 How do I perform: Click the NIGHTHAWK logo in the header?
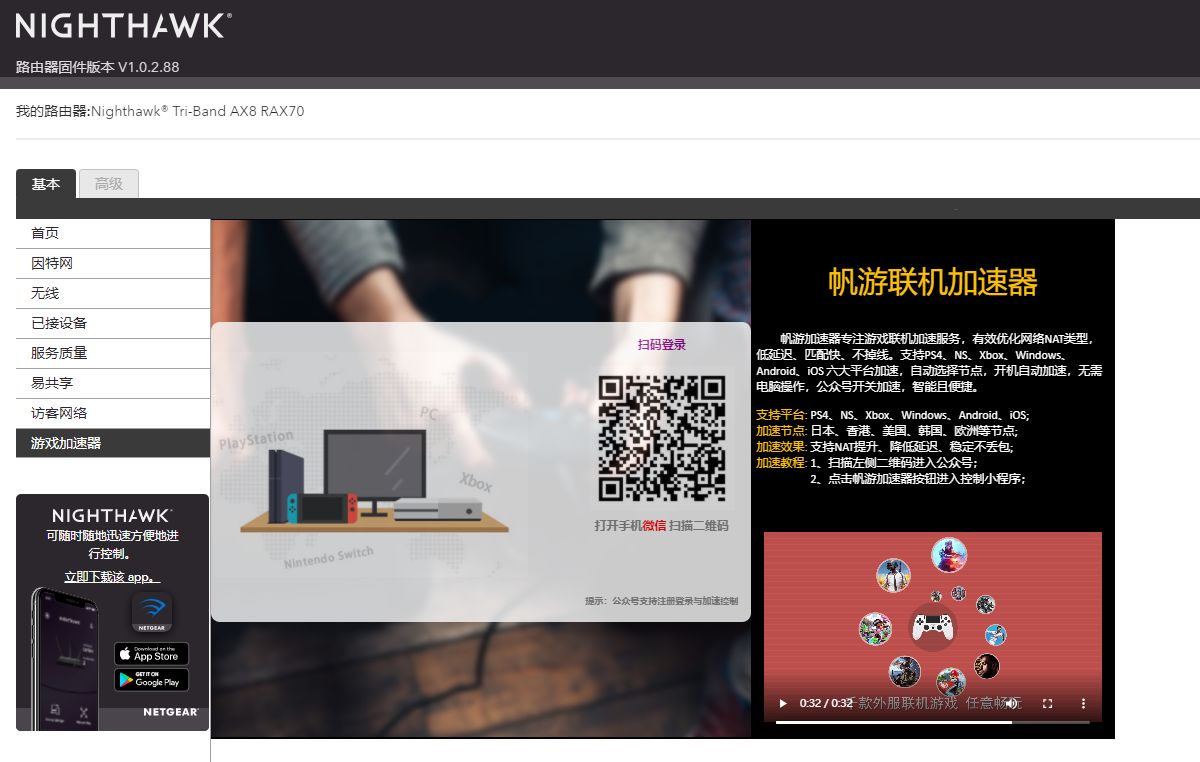pos(123,25)
